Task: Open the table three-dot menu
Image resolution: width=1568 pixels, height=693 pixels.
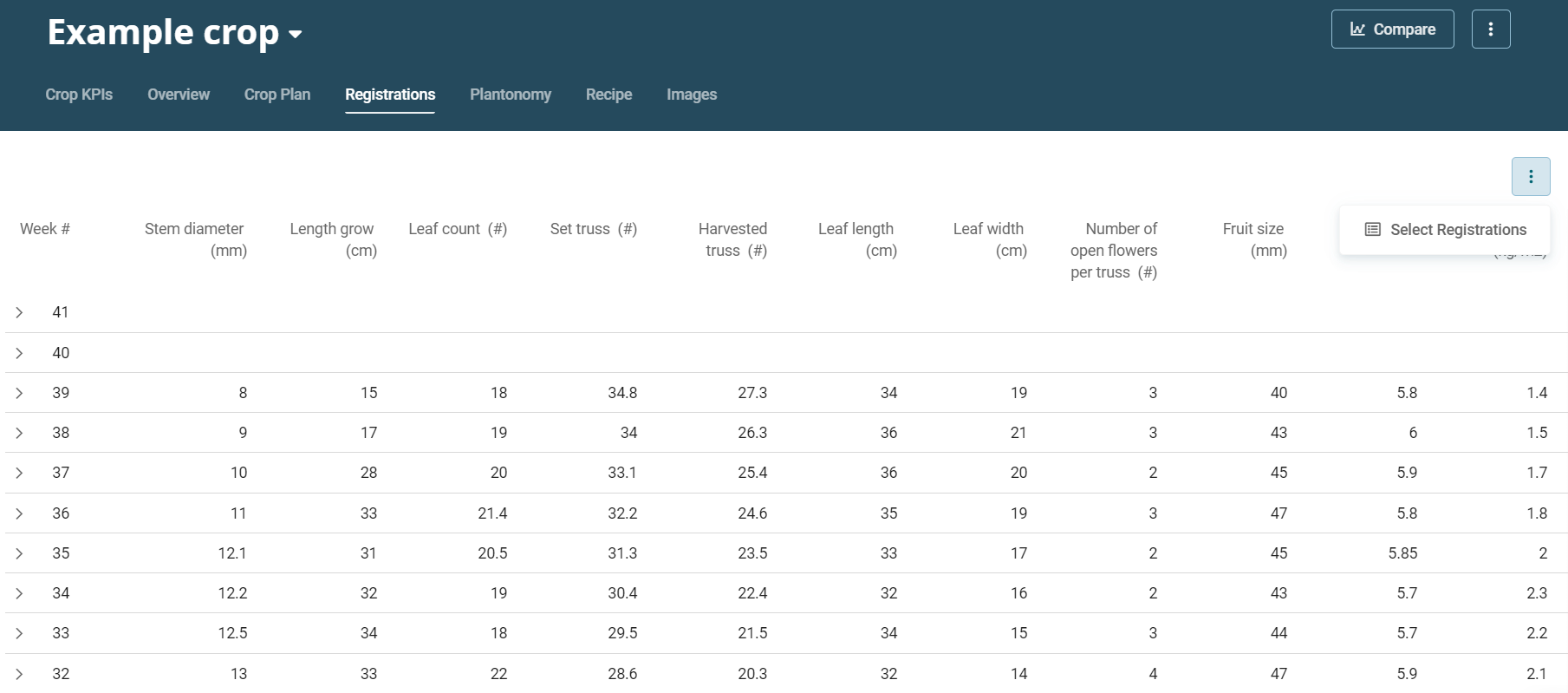Action: 1531,177
